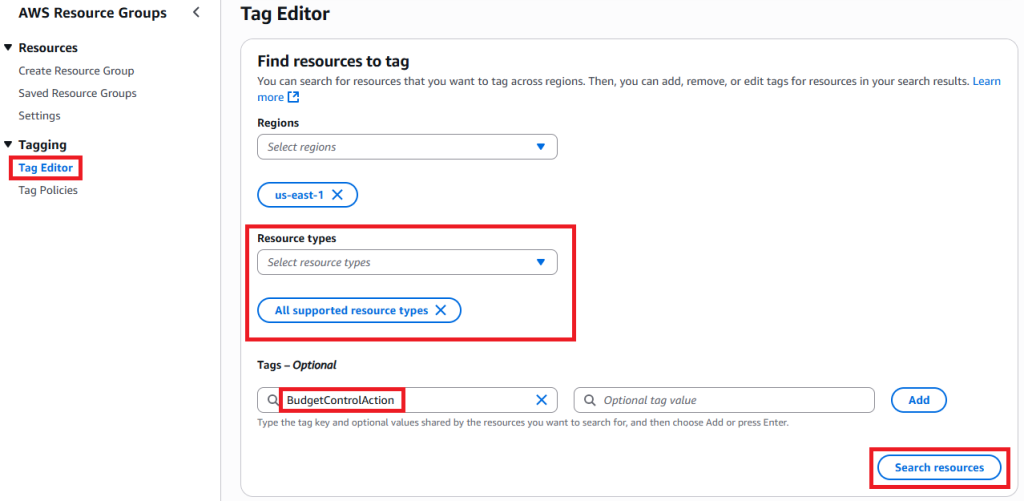The height and width of the screenshot is (501, 1024).
Task: Click the search icon in the optional tag value field
Action: pos(589,400)
